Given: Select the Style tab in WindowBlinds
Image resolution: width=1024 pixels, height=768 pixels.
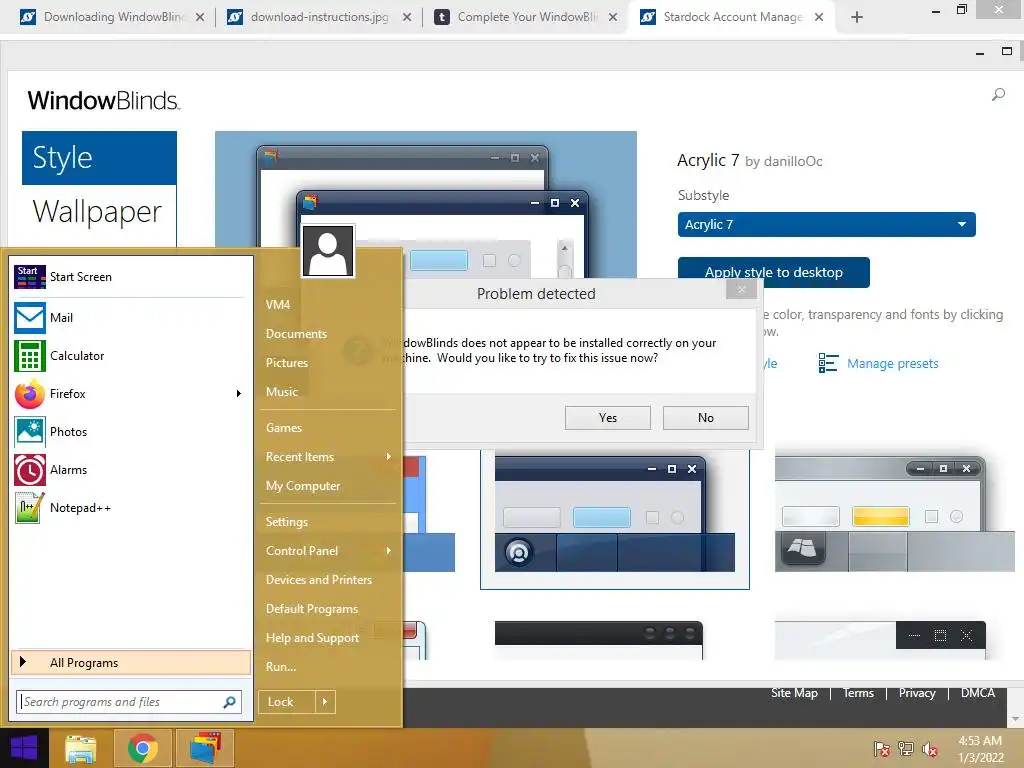Looking at the screenshot, I should tap(99, 158).
